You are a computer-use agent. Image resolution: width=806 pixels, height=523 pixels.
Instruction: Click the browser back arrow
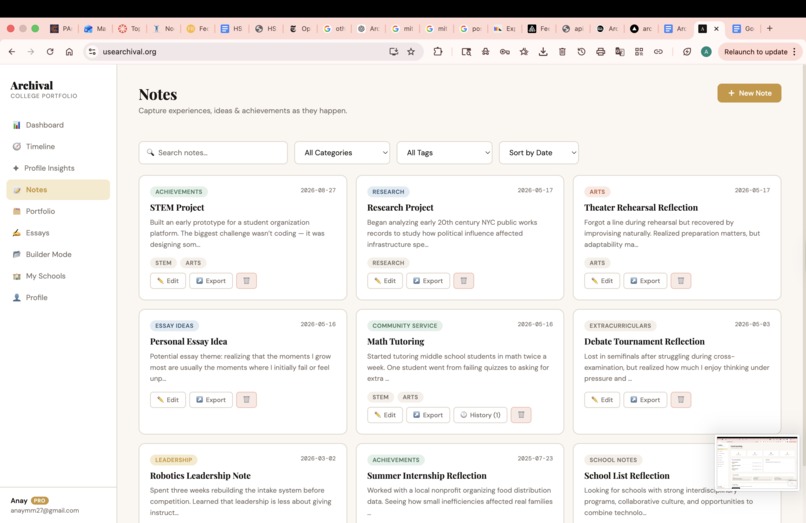[x=12, y=51]
